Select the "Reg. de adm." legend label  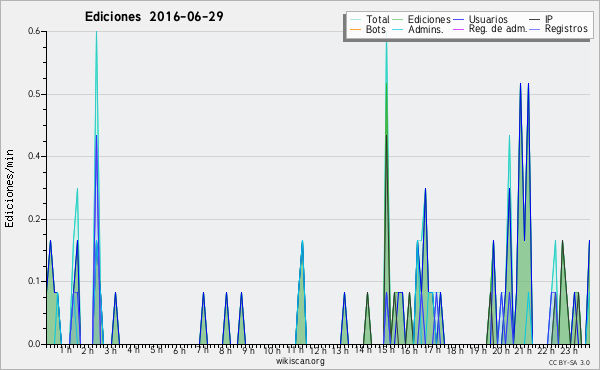pos(498,29)
